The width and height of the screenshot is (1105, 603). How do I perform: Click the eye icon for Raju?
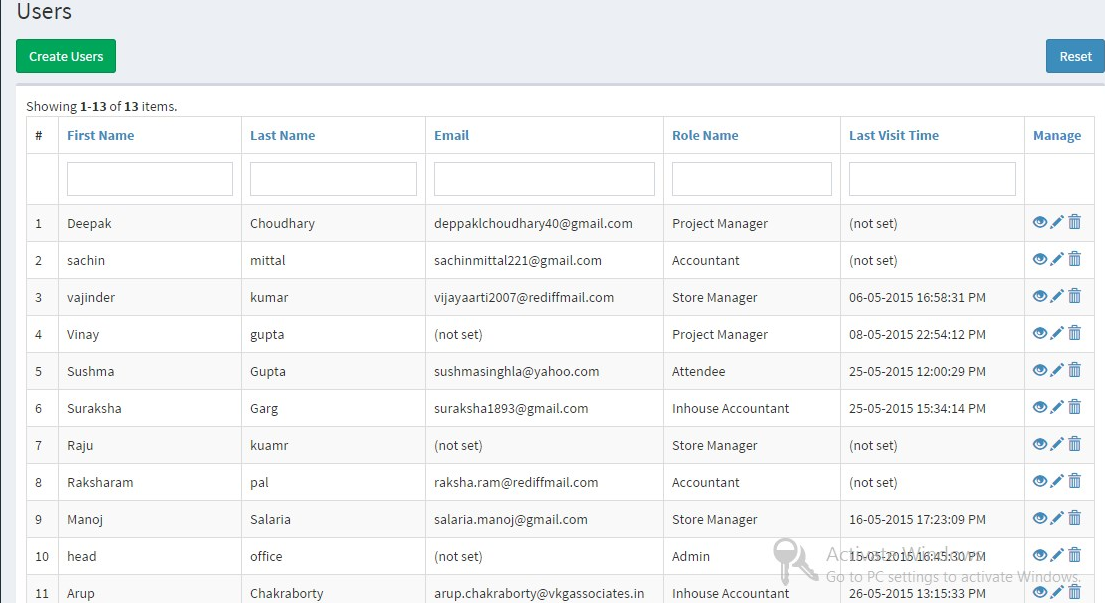[1039, 444]
